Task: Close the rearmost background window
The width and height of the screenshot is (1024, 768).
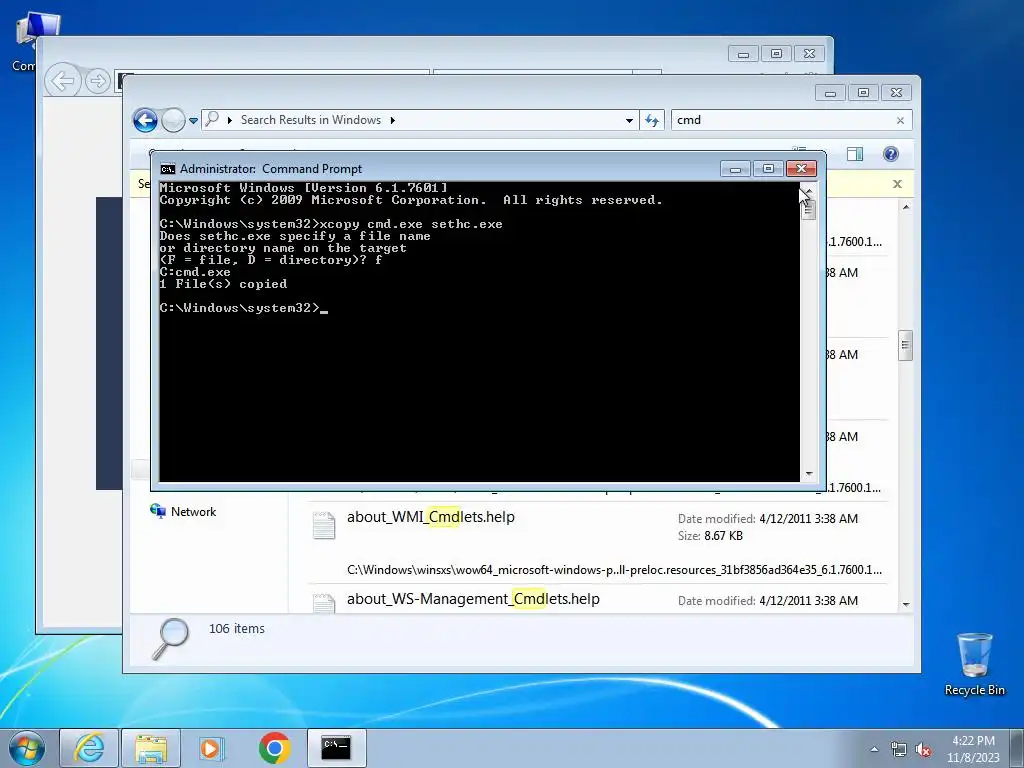Action: pyautogui.click(x=809, y=54)
